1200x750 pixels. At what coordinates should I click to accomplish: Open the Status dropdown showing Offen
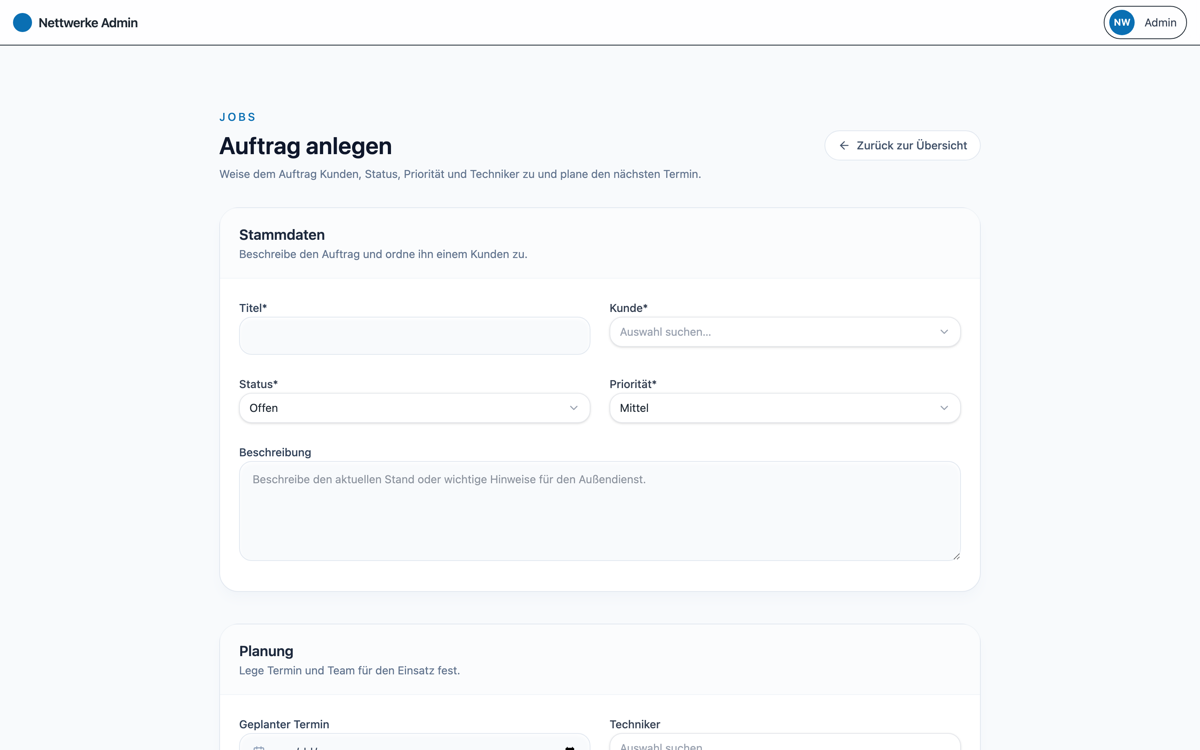click(414, 408)
